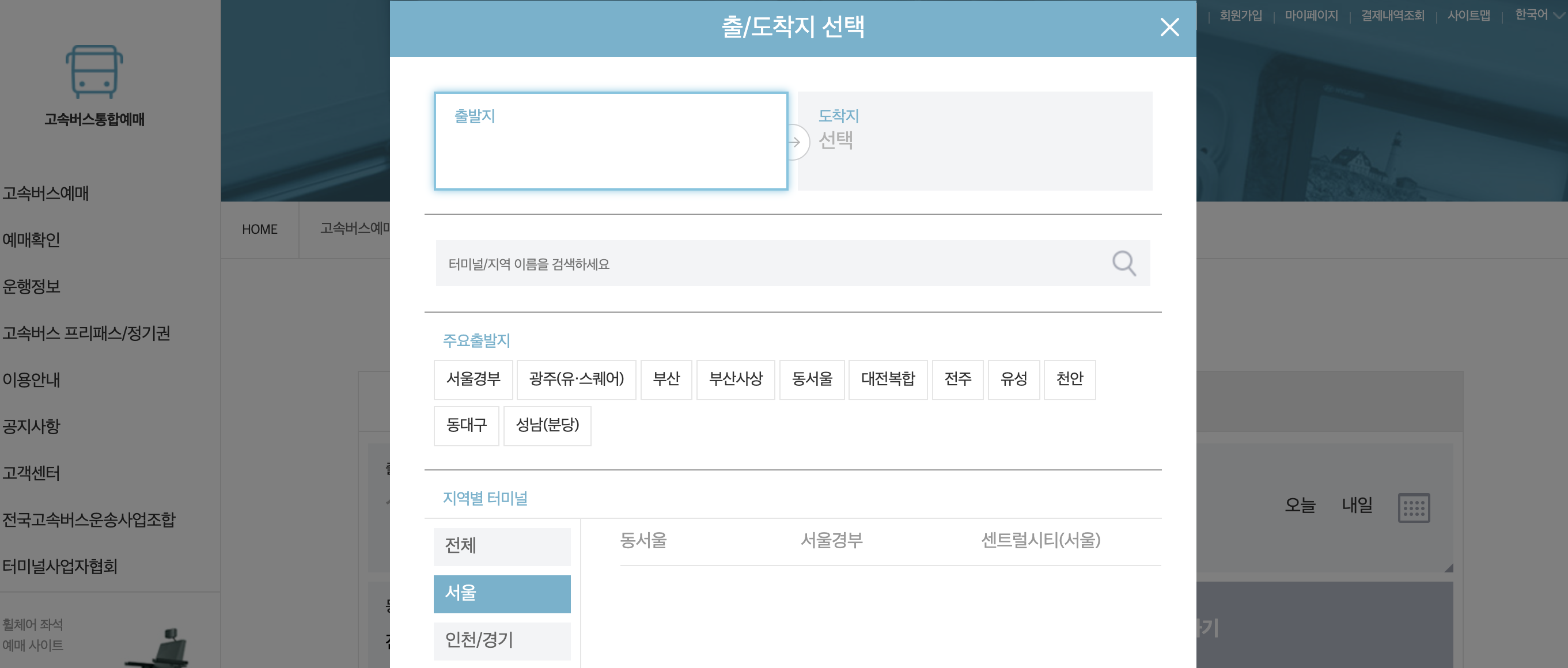The image size is (1568, 668).
Task: Choose 동서울 from major departures
Action: click(812, 379)
